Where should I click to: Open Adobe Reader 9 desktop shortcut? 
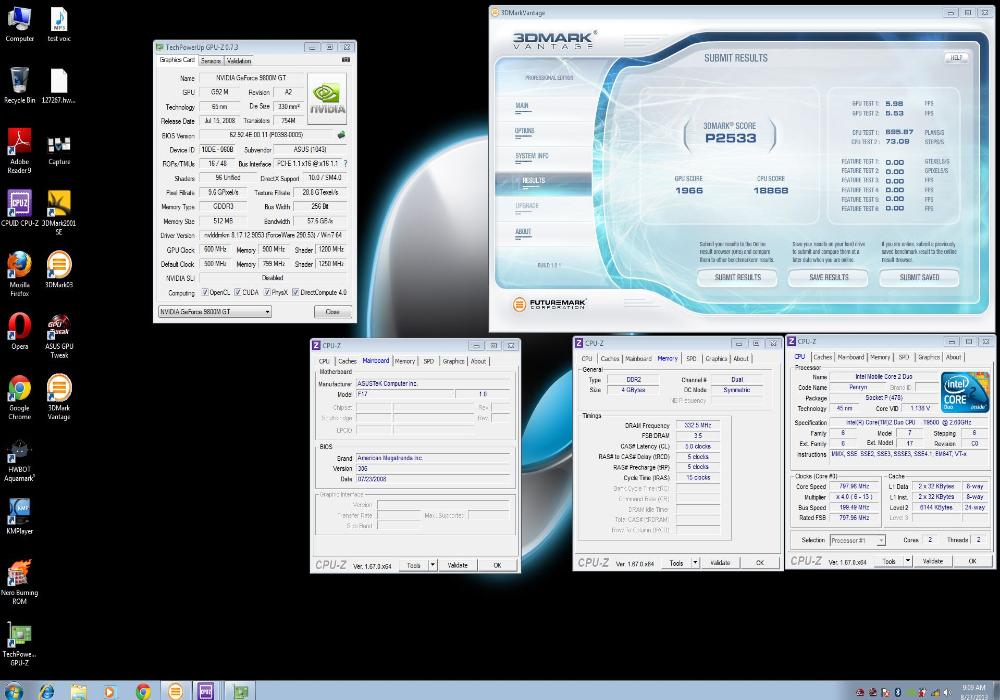[19, 150]
